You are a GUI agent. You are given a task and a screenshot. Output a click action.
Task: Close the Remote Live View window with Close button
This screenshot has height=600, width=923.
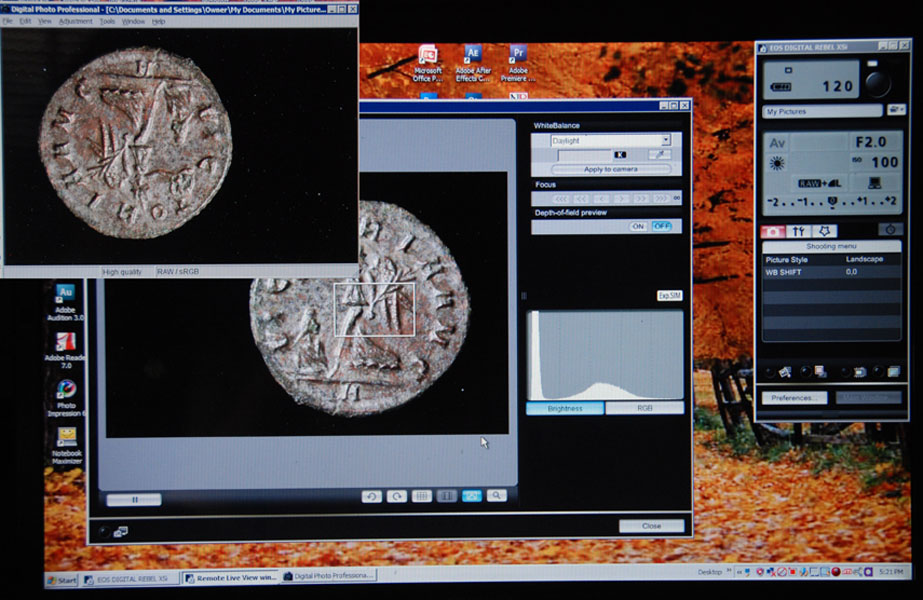tap(651, 526)
